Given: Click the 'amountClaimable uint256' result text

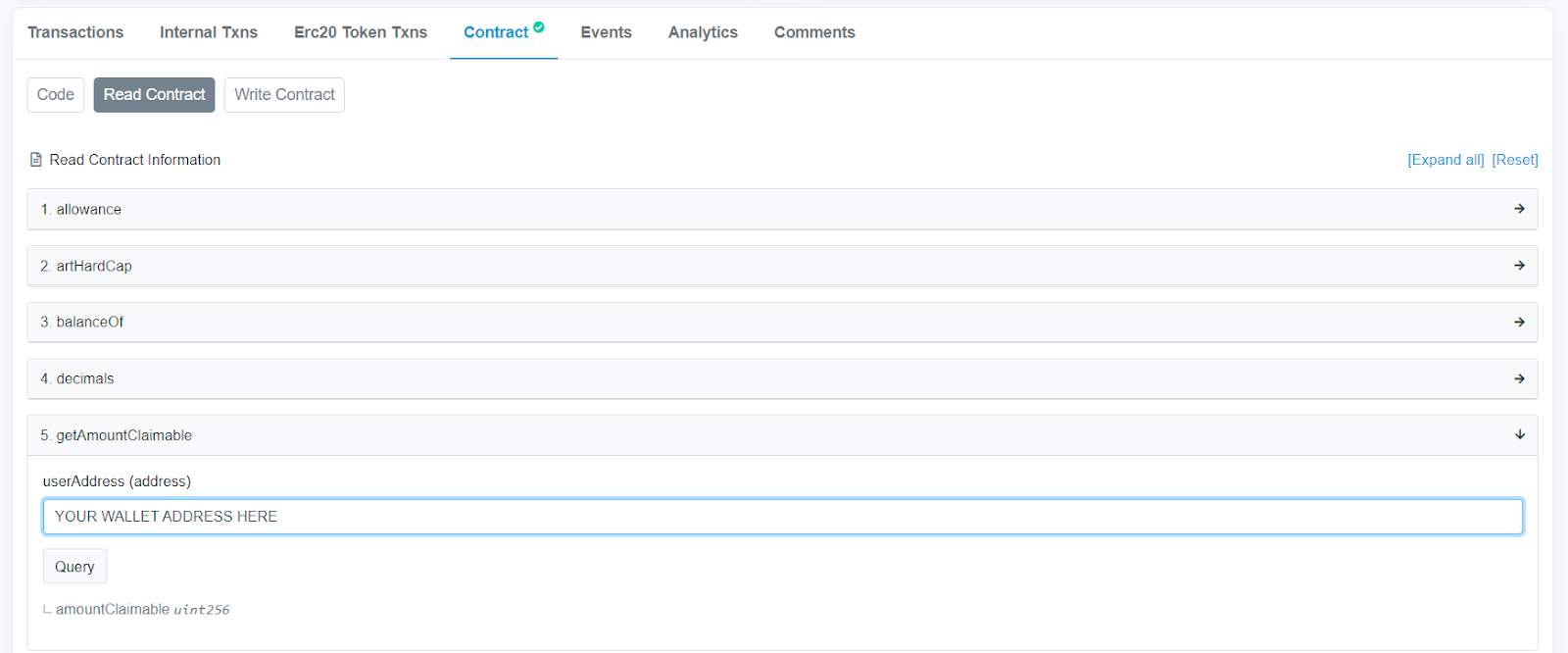Looking at the screenshot, I should pos(142,610).
